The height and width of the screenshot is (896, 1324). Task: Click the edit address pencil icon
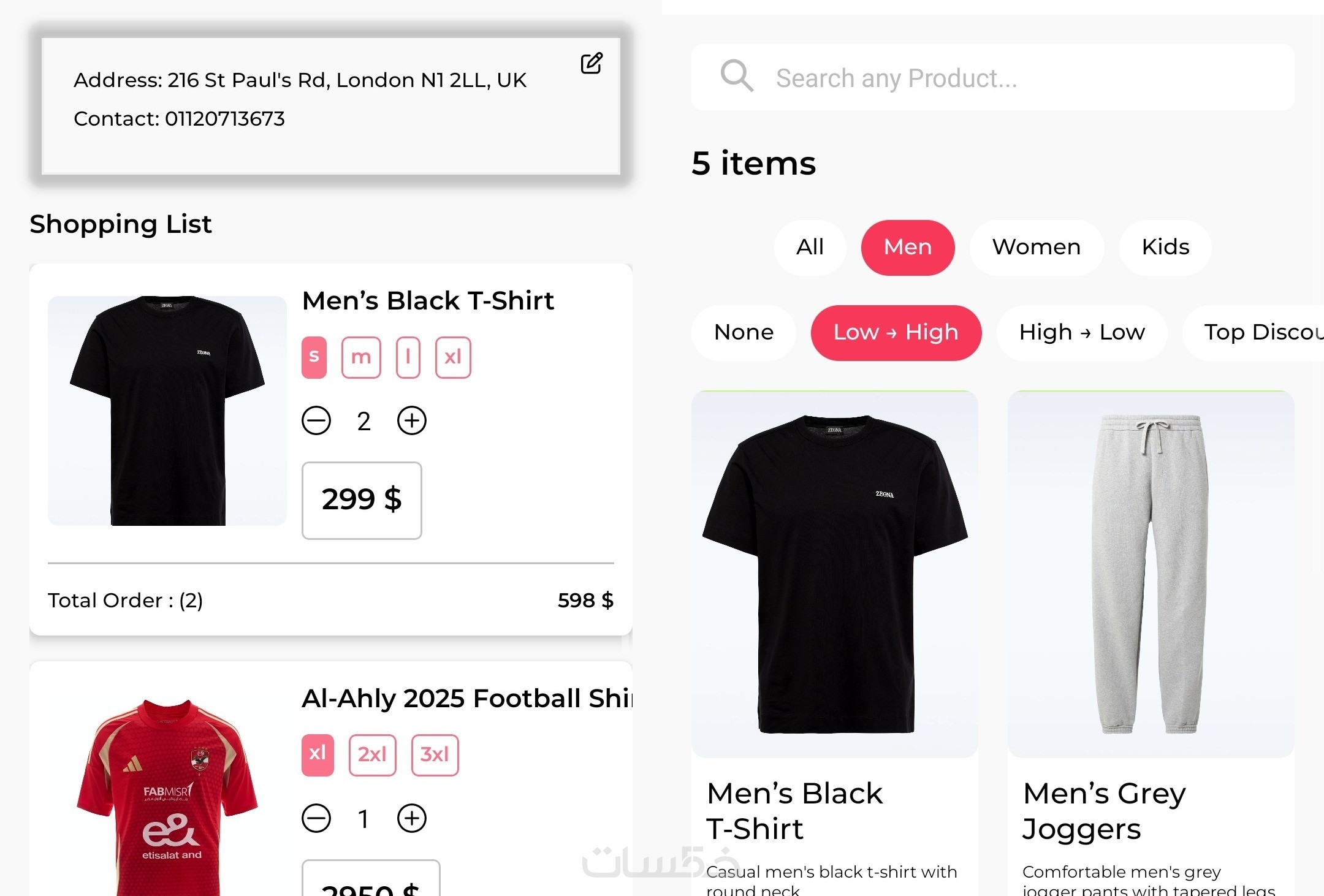(x=592, y=63)
